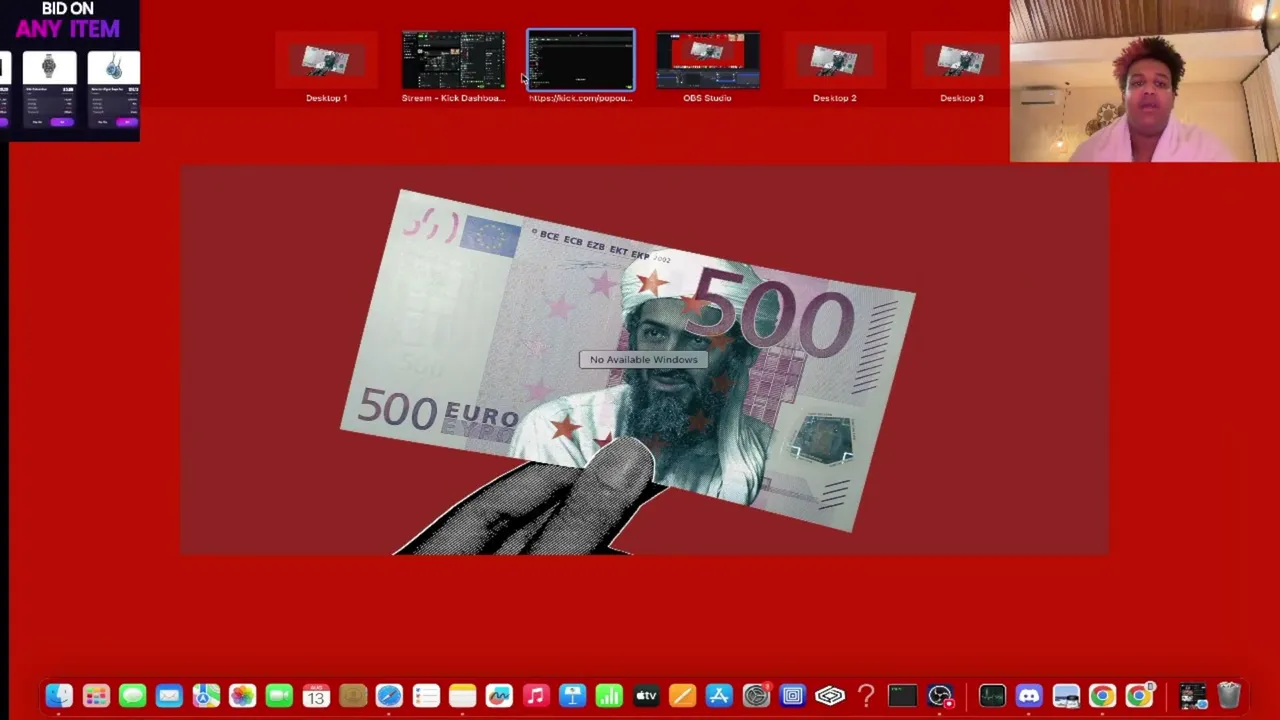Screen dimensions: 1280x720
Task: Open the App Store in the dock
Action: click(719, 696)
